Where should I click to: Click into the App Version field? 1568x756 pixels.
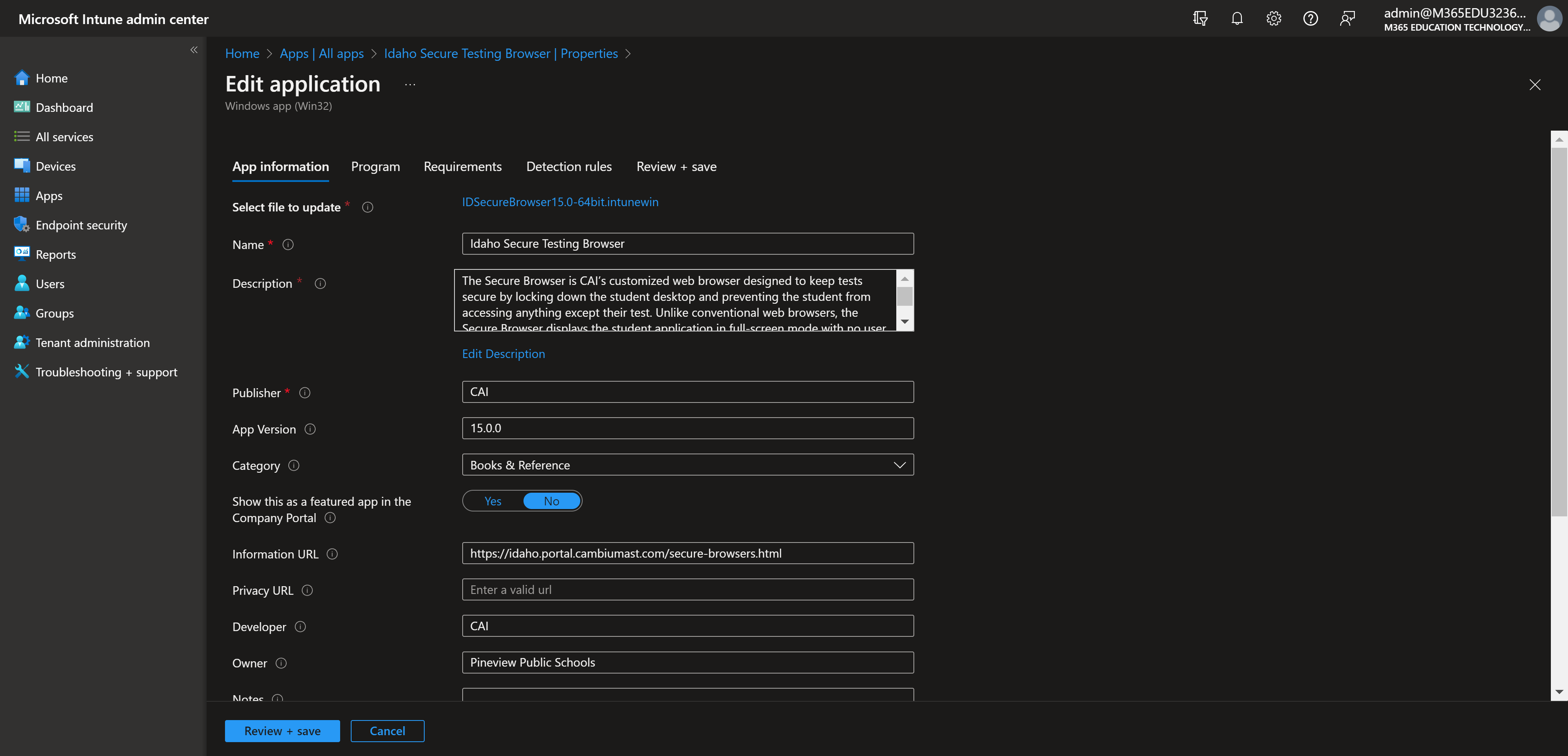(x=688, y=429)
